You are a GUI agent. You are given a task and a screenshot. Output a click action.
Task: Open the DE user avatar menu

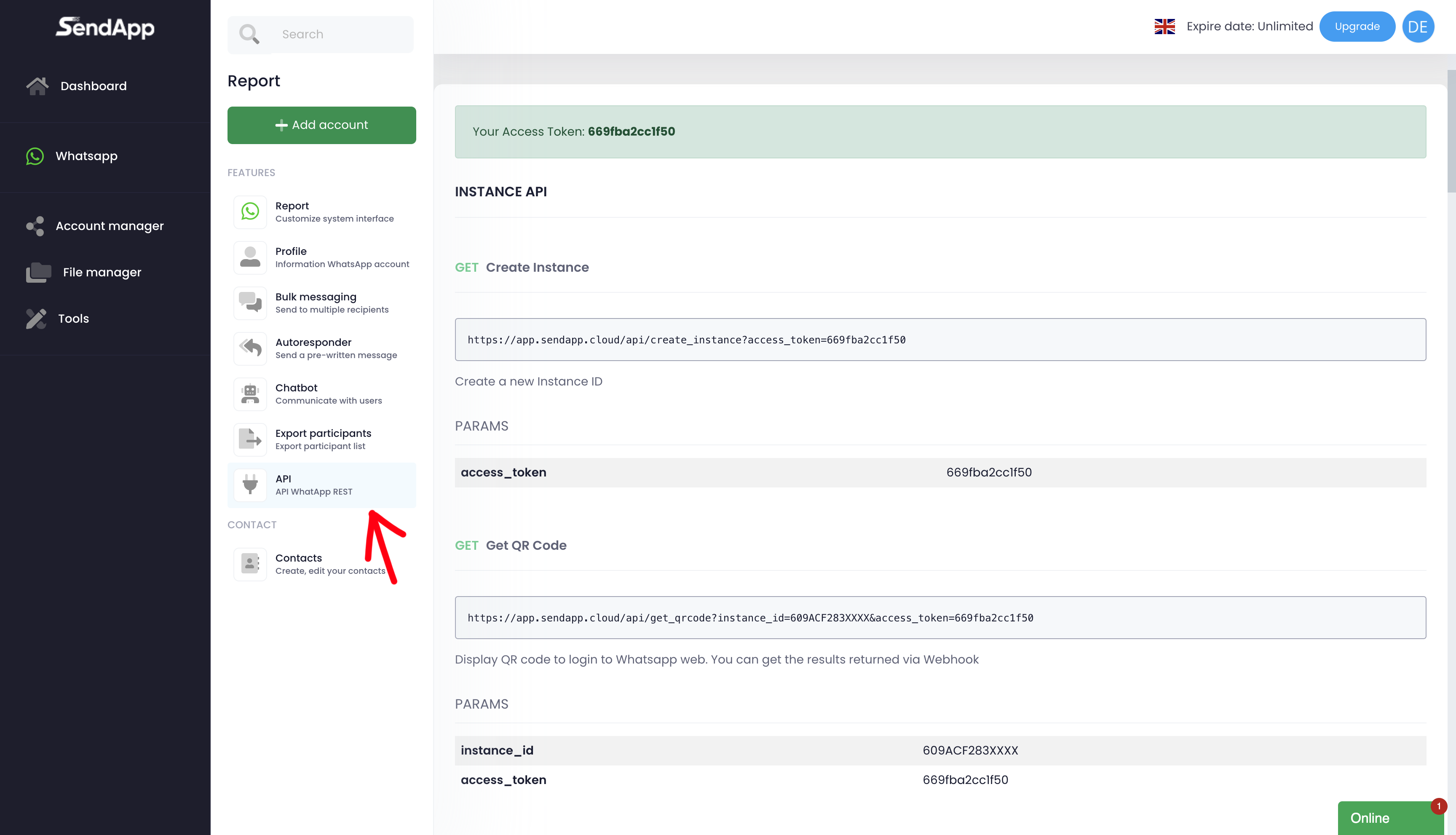(1418, 27)
